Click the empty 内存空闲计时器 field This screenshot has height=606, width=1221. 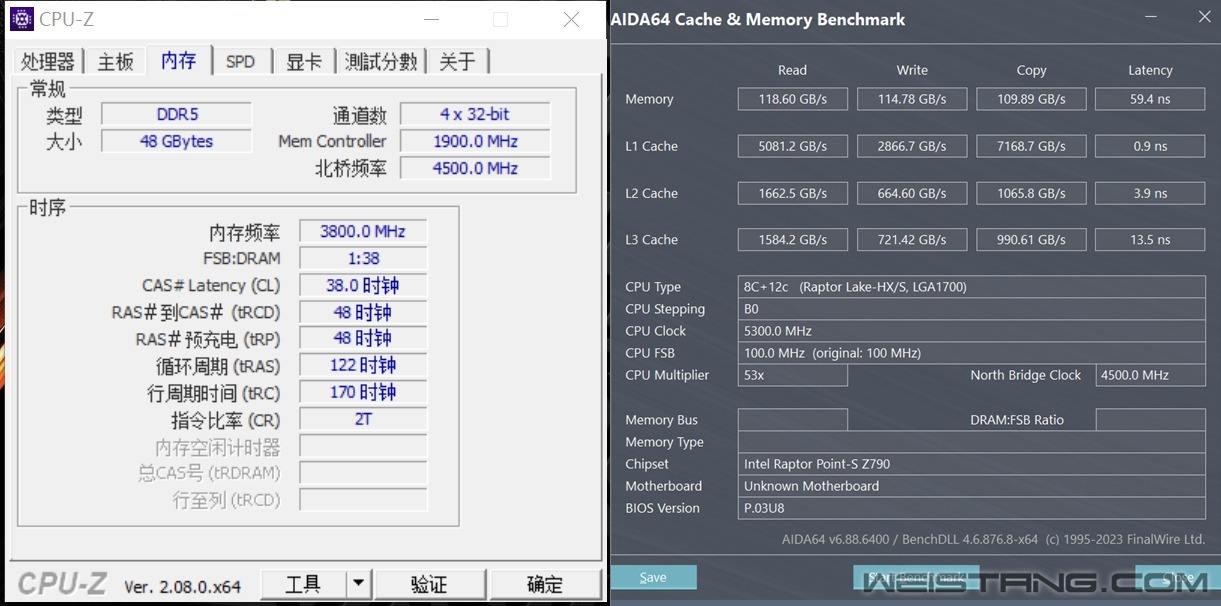point(363,446)
